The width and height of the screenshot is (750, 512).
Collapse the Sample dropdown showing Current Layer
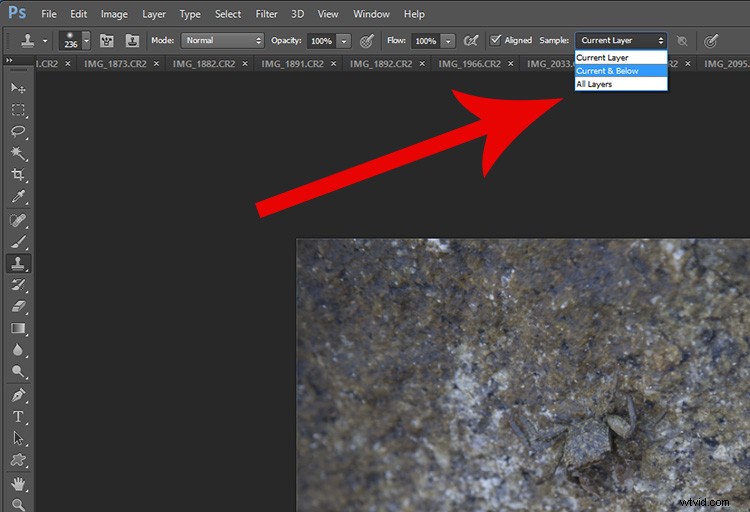[621, 41]
